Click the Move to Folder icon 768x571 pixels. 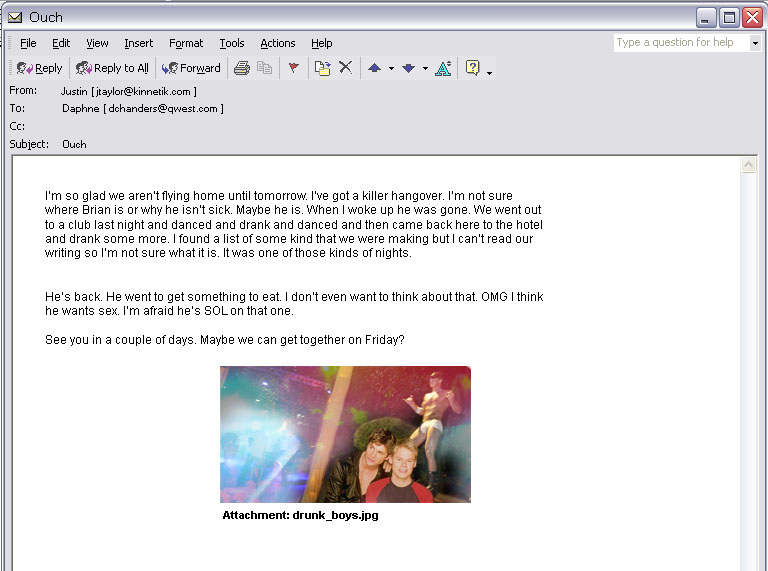(x=322, y=68)
